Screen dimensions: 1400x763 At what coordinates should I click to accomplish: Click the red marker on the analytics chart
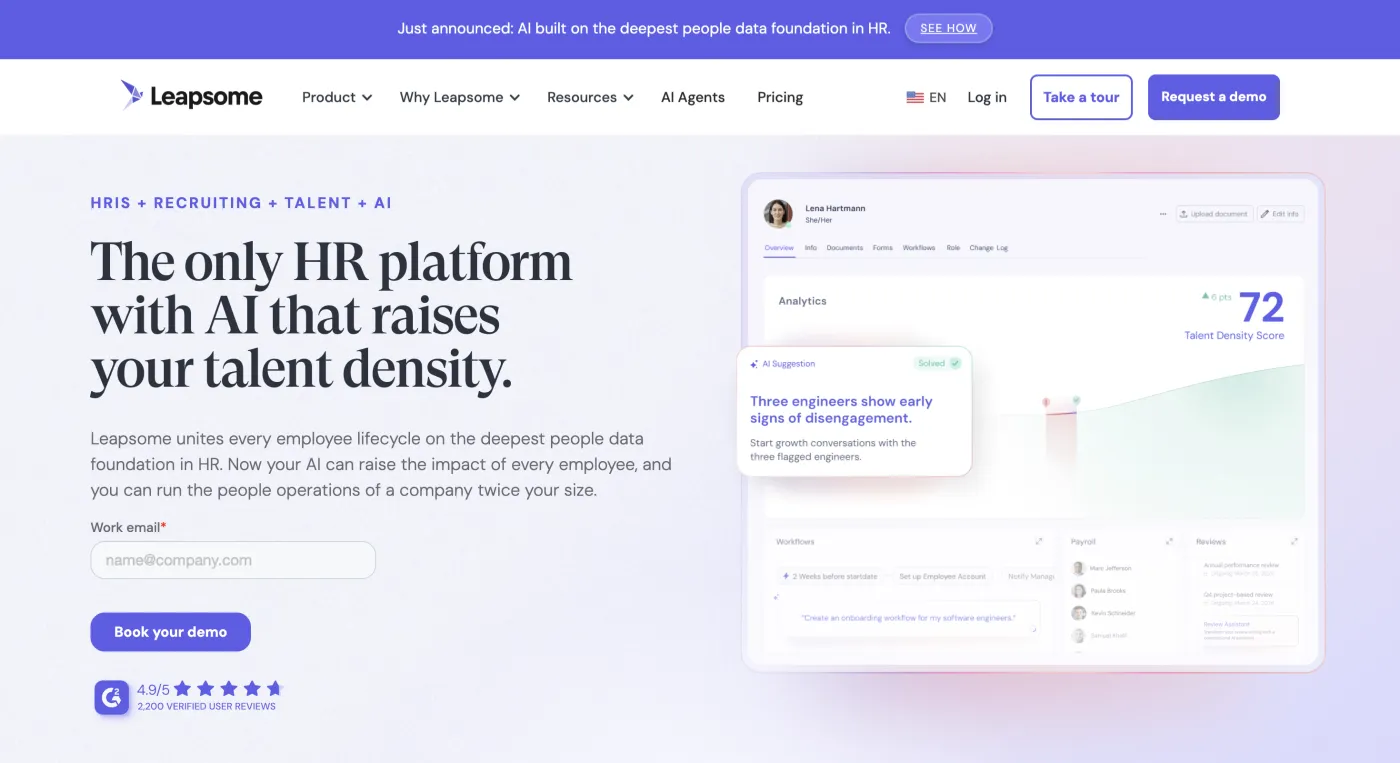coord(1046,402)
